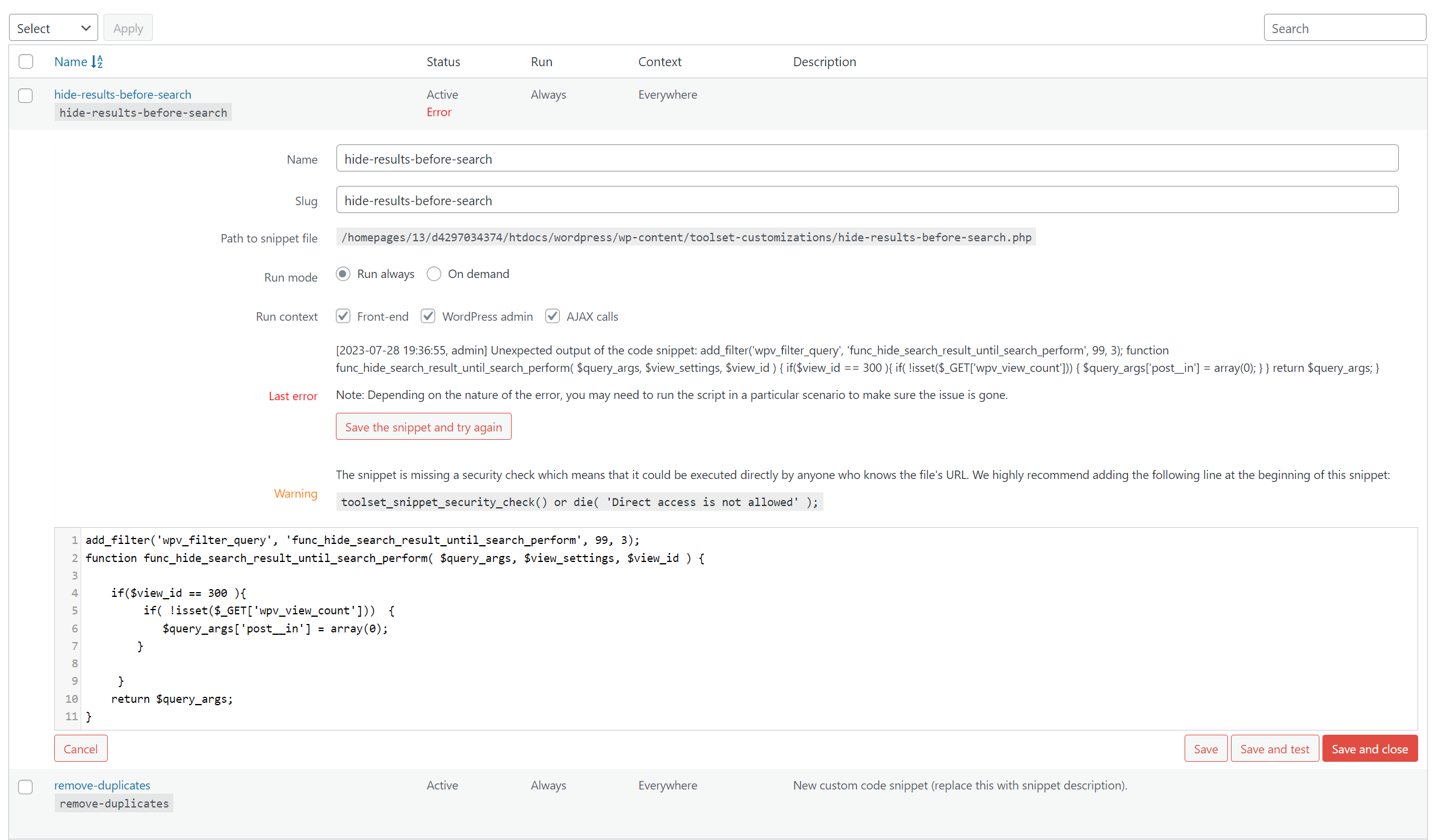
Task: Click the remove-duplicates description text
Action: pos(960,785)
